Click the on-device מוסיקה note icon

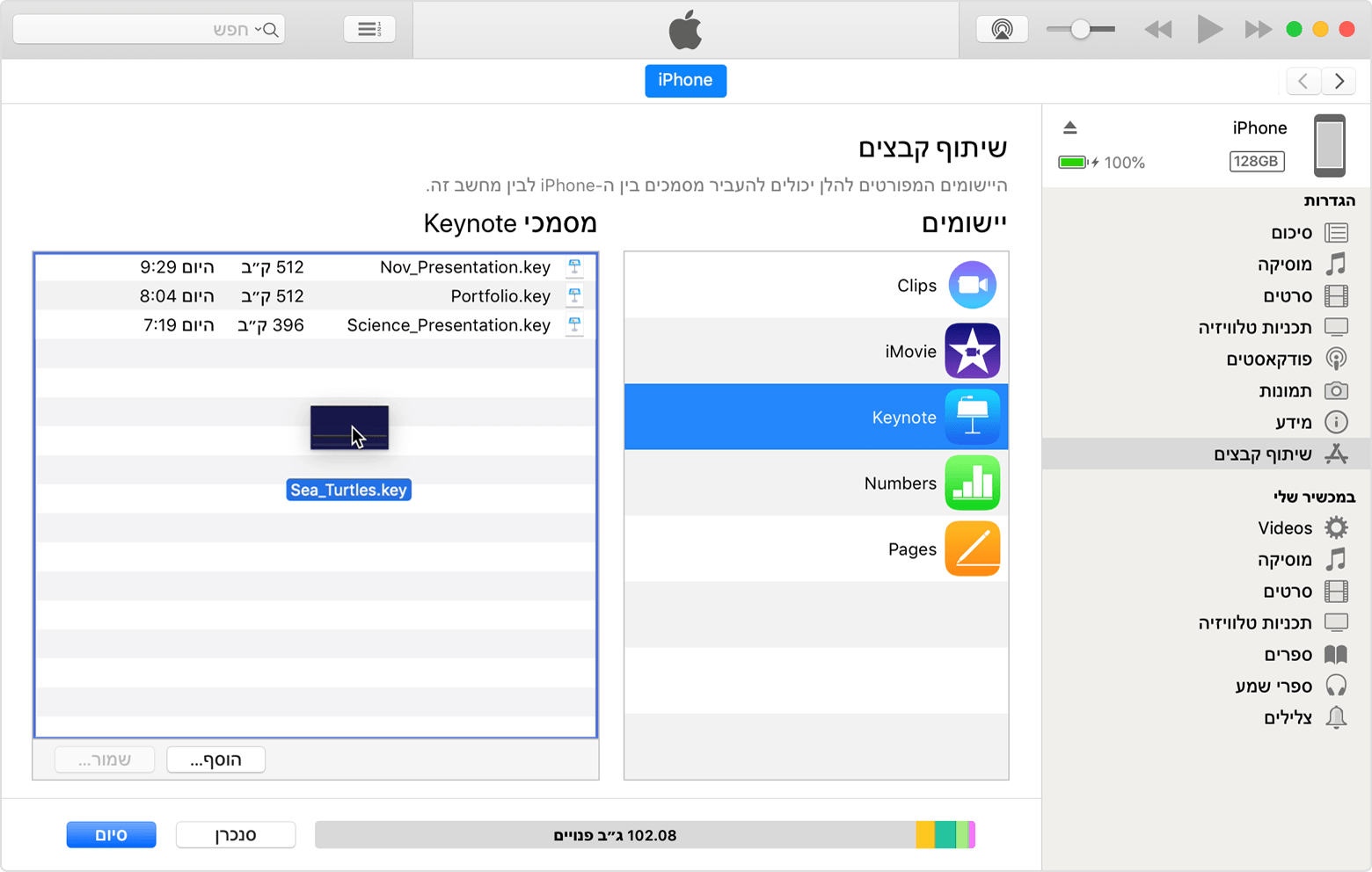[x=1336, y=559]
